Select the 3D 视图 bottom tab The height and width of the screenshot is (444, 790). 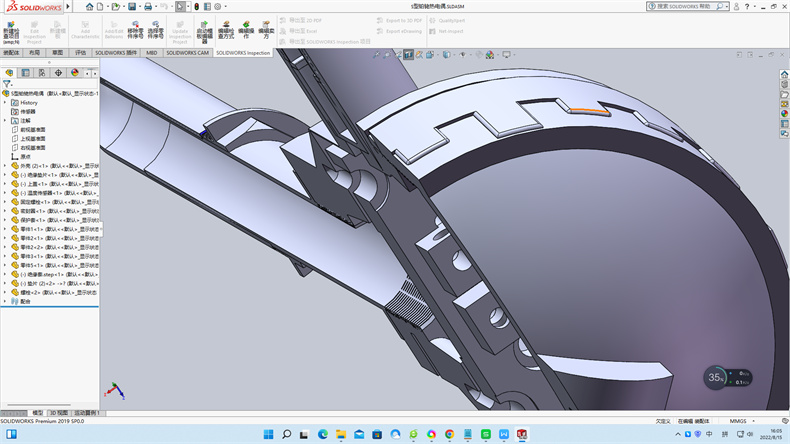60,412
